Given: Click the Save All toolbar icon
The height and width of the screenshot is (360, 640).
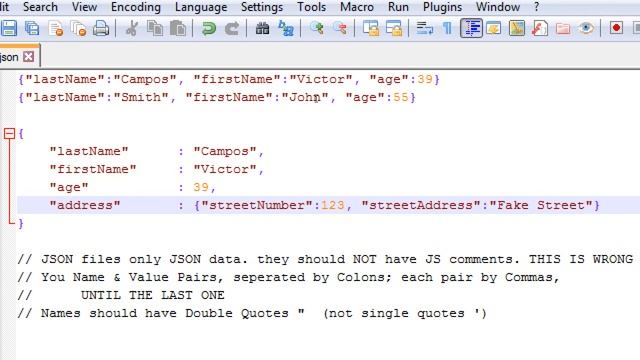Looking at the screenshot, I should coord(32,28).
